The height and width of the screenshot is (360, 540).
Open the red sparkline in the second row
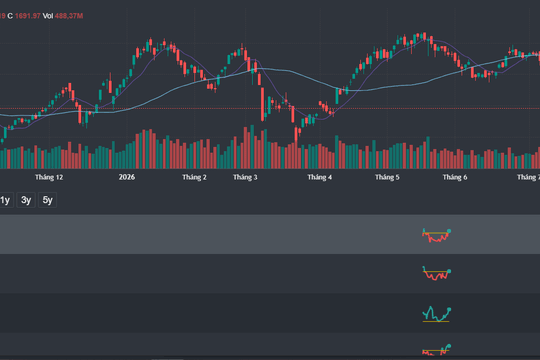tap(437, 274)
